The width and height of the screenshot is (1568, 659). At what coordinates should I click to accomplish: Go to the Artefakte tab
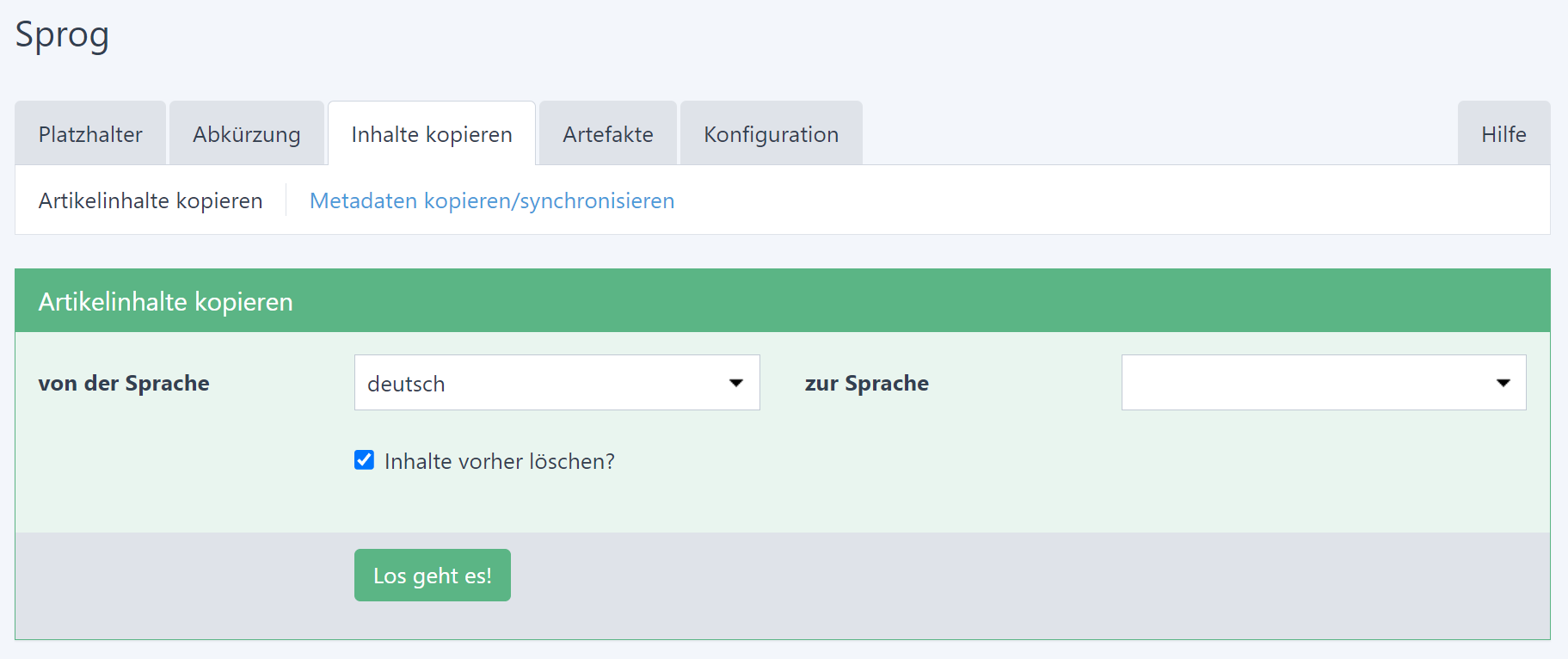(608, 134)
